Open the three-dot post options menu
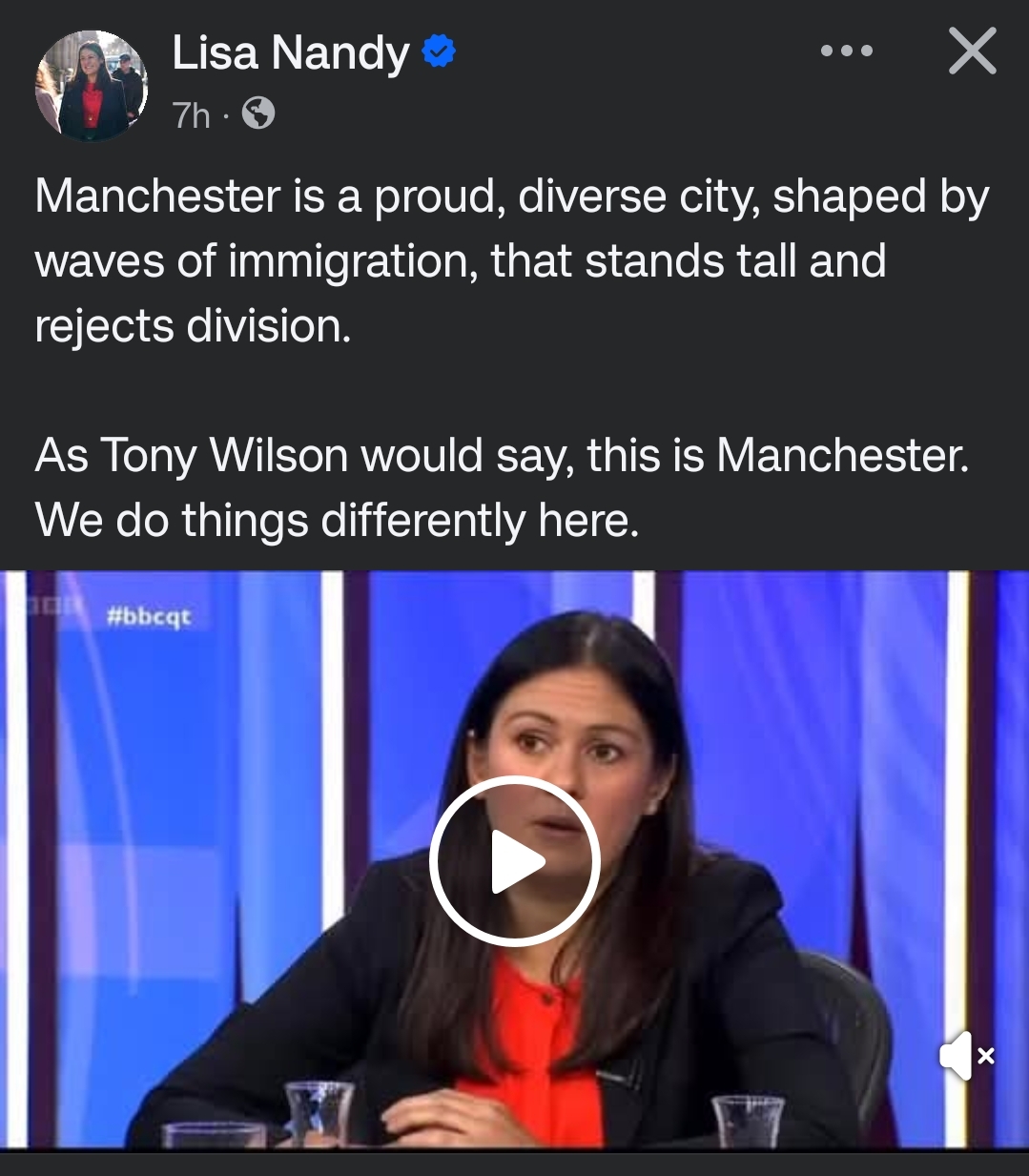The height and width of the screenshot is (1176, 1029). (847, 51)
